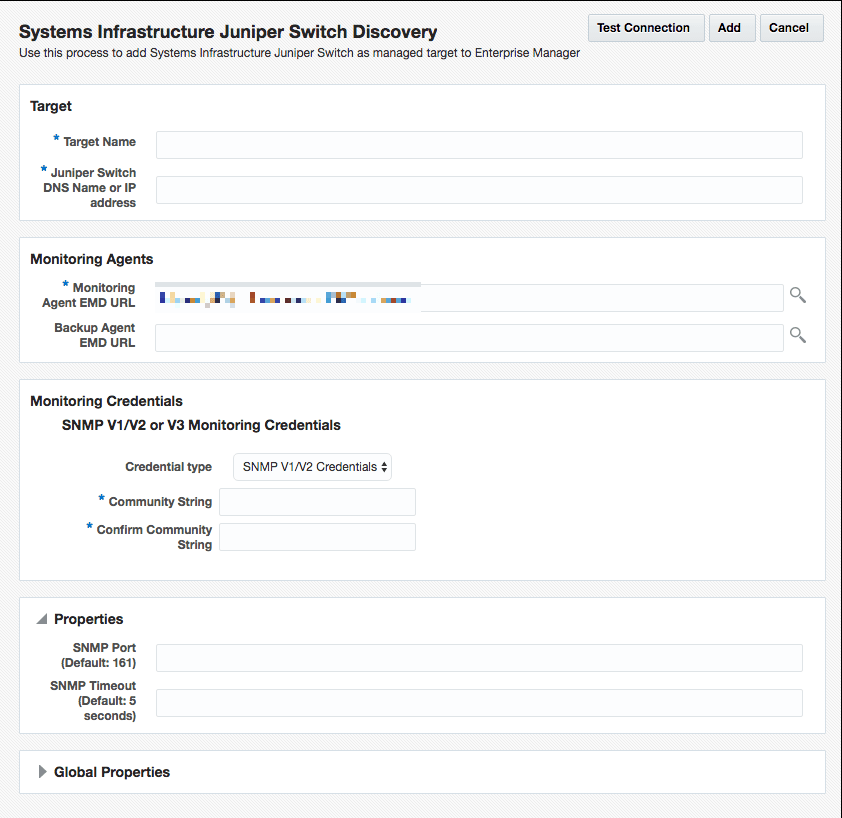Image resolution: width=842 pixels, height=818 pixels.
Task: Click the Test Connection button
Action: 646,28
